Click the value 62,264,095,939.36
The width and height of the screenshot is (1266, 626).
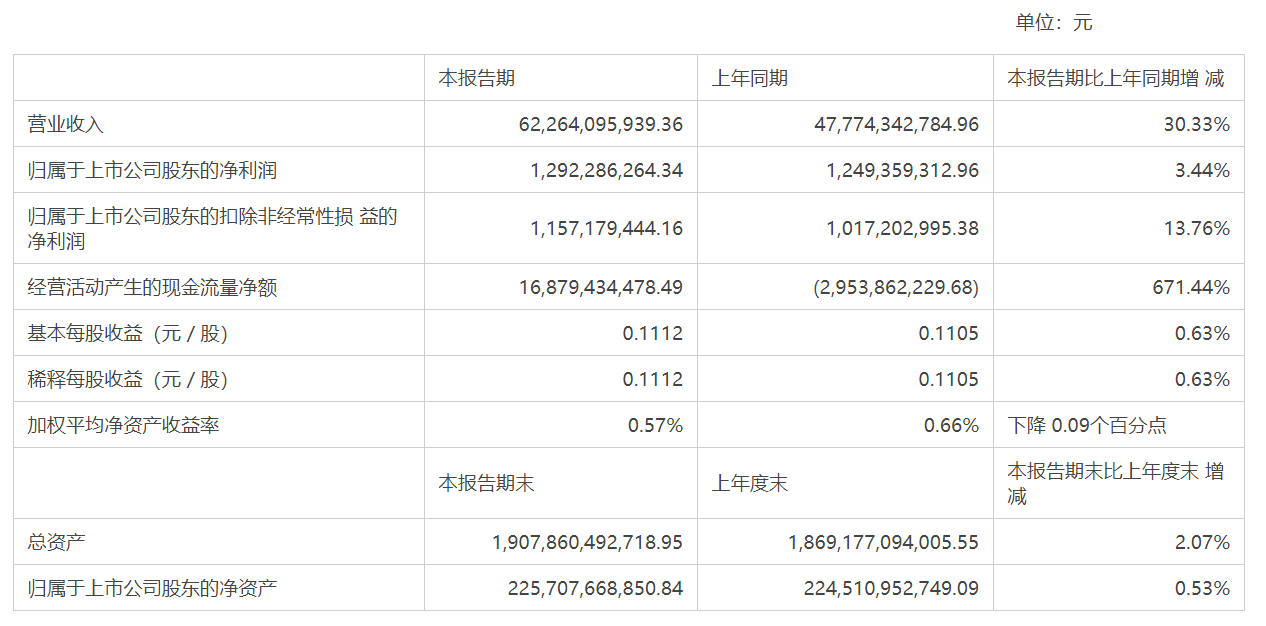601,125
